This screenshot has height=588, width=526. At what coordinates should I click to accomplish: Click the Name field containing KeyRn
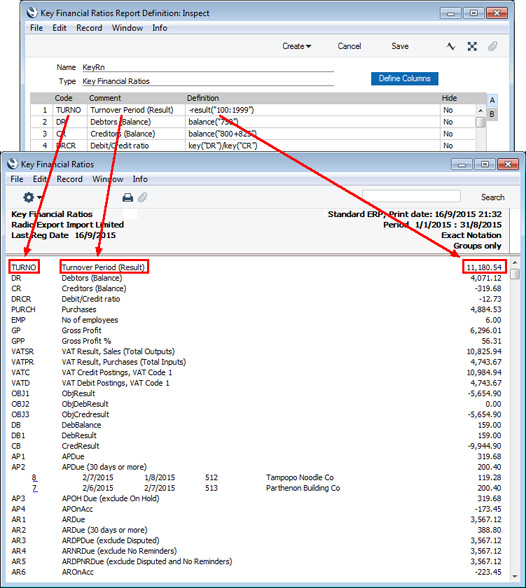click(208, 67)
